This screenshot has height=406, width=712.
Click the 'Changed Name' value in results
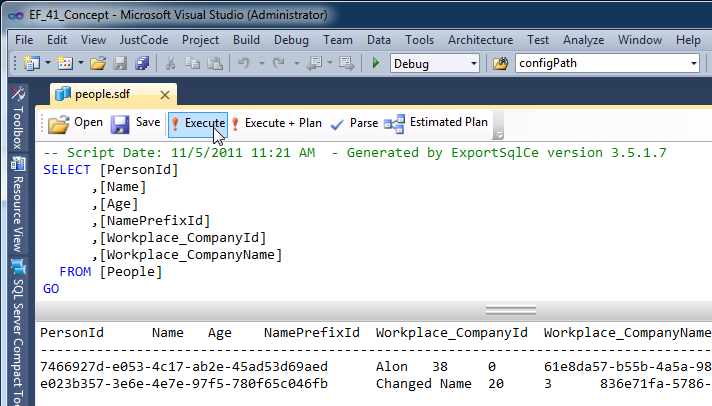(423, 384)
